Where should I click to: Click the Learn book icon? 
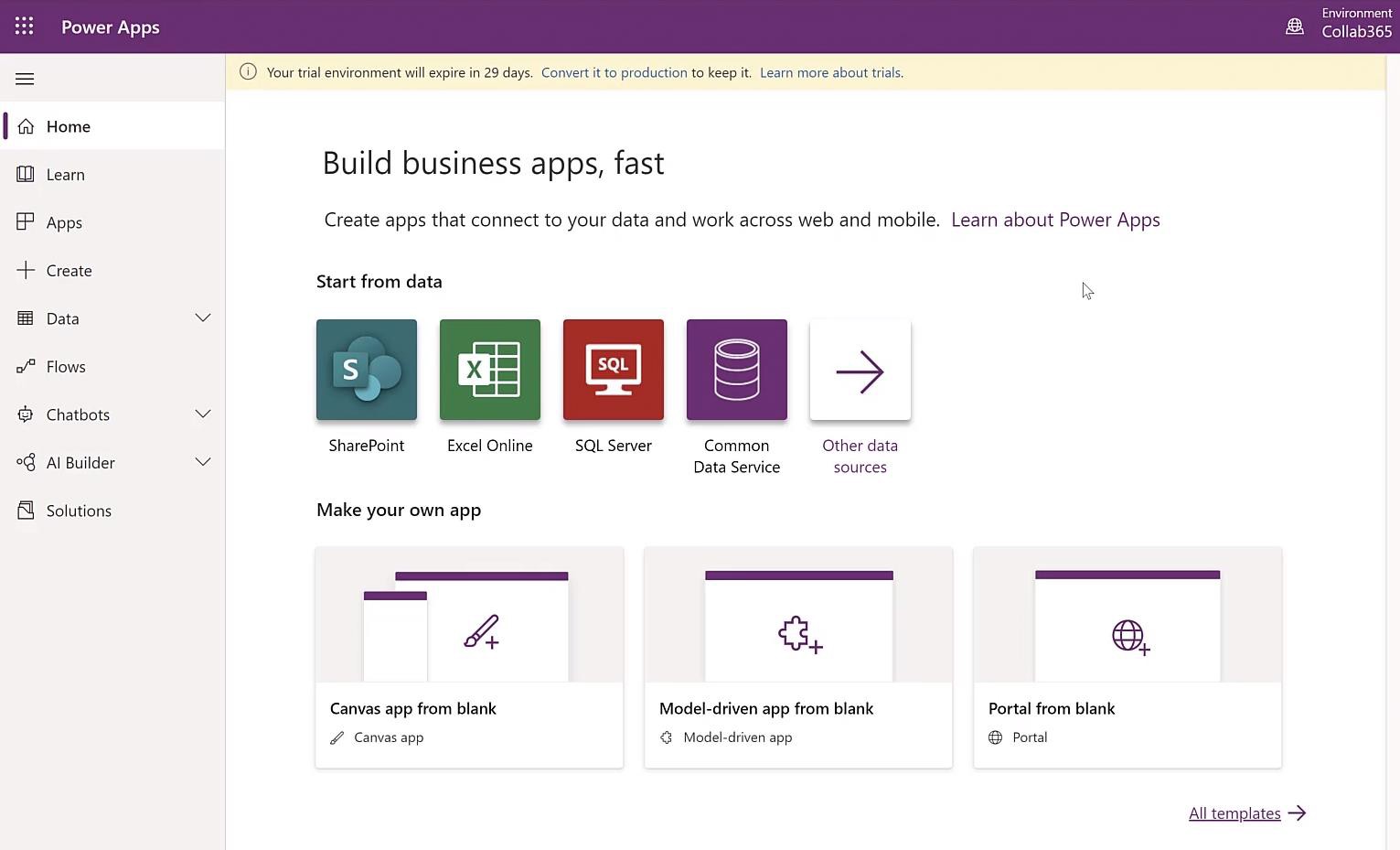click(x=26, y=174)
